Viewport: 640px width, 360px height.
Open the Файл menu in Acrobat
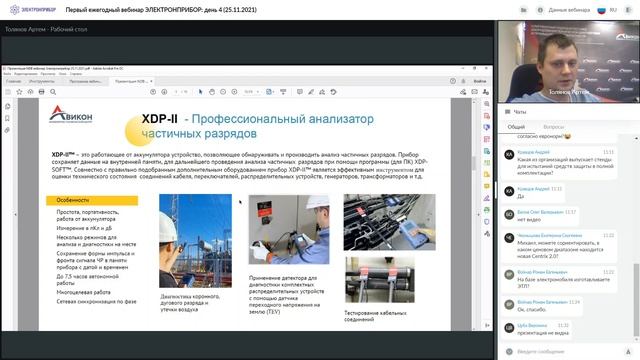point(7,74)
